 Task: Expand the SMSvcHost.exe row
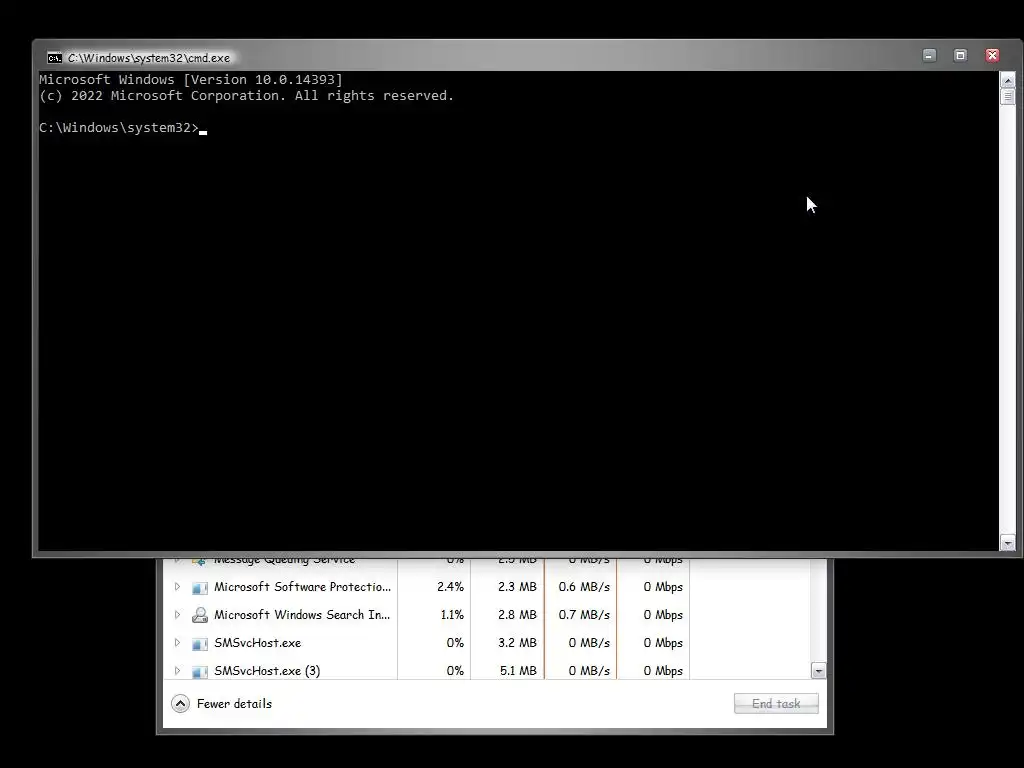177,643
